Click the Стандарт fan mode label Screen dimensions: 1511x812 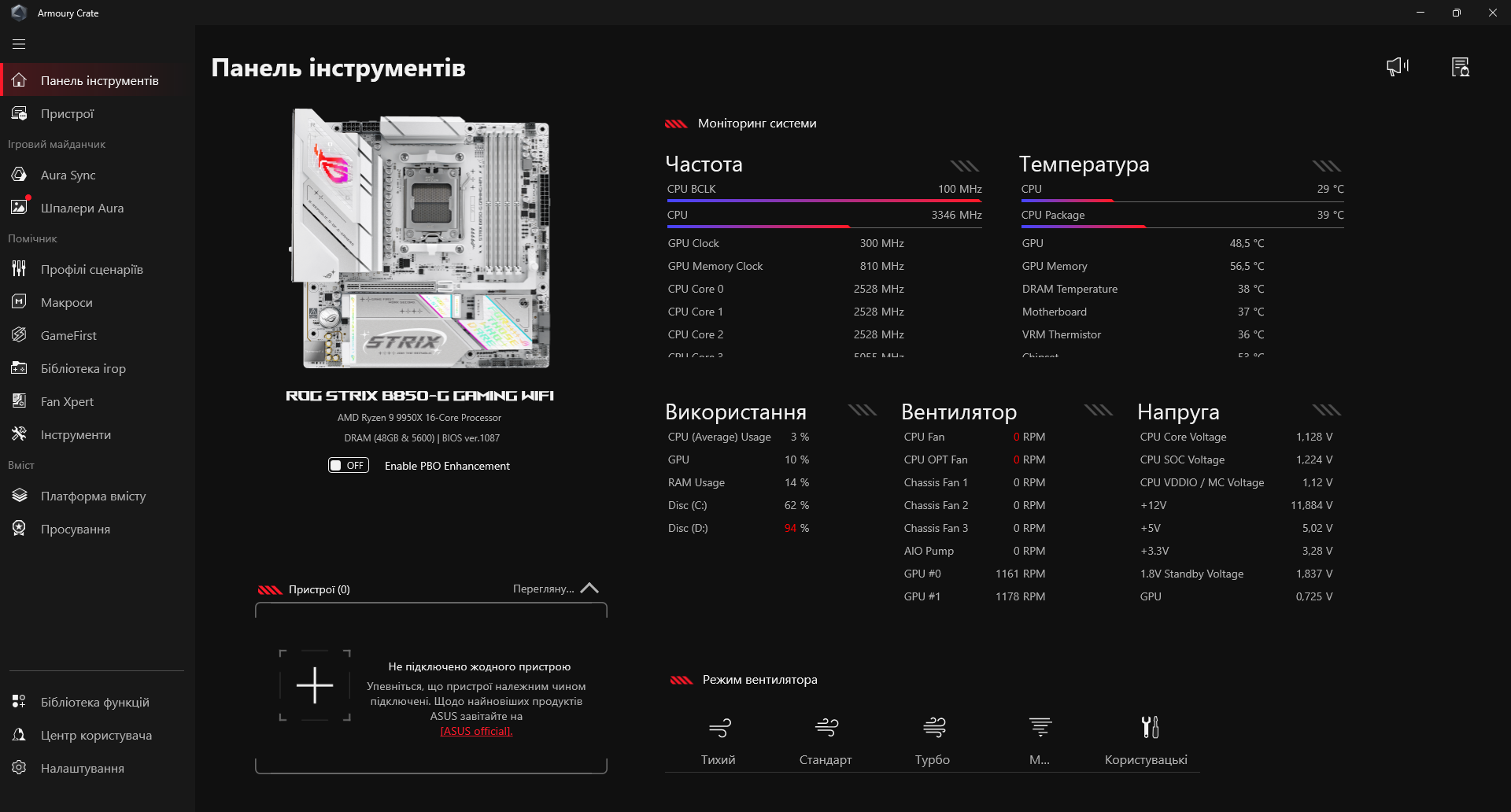(x=826, y=759)
